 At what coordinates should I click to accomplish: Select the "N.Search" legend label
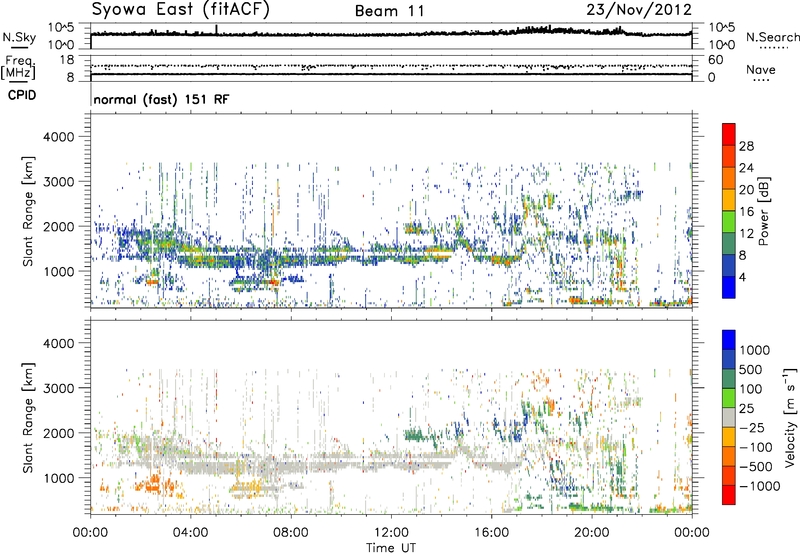pos(772,37)
